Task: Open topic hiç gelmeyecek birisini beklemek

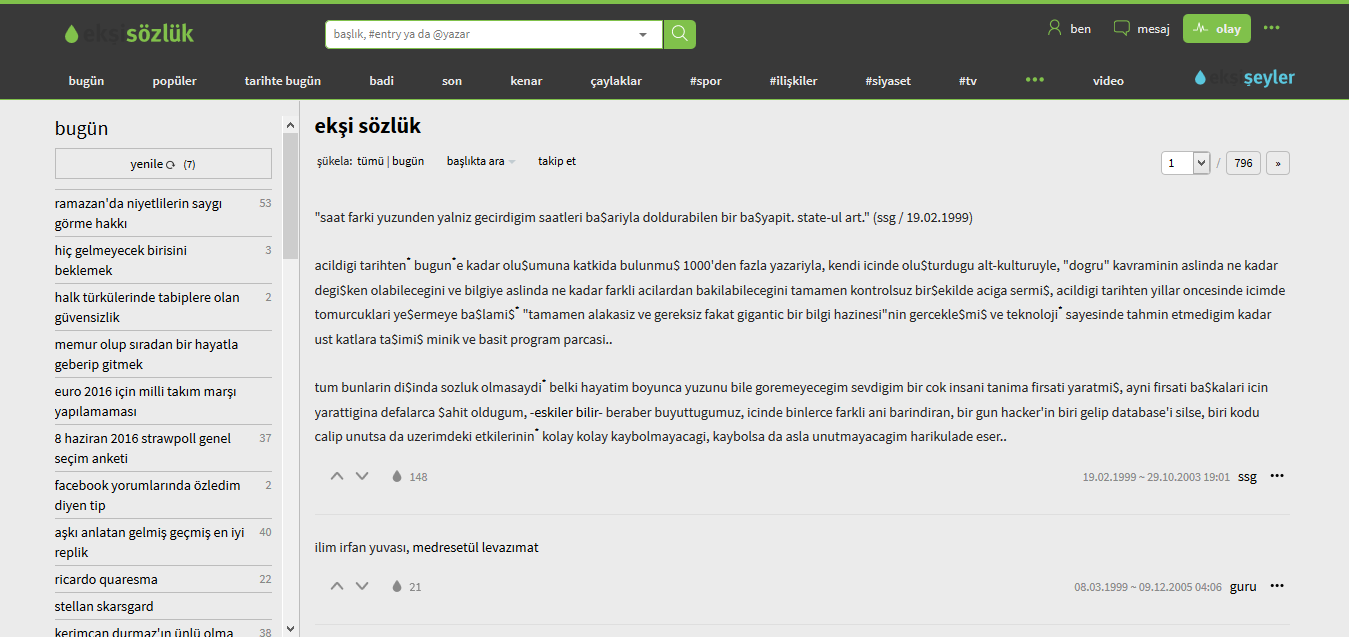Action: click(x=163, y=260)
